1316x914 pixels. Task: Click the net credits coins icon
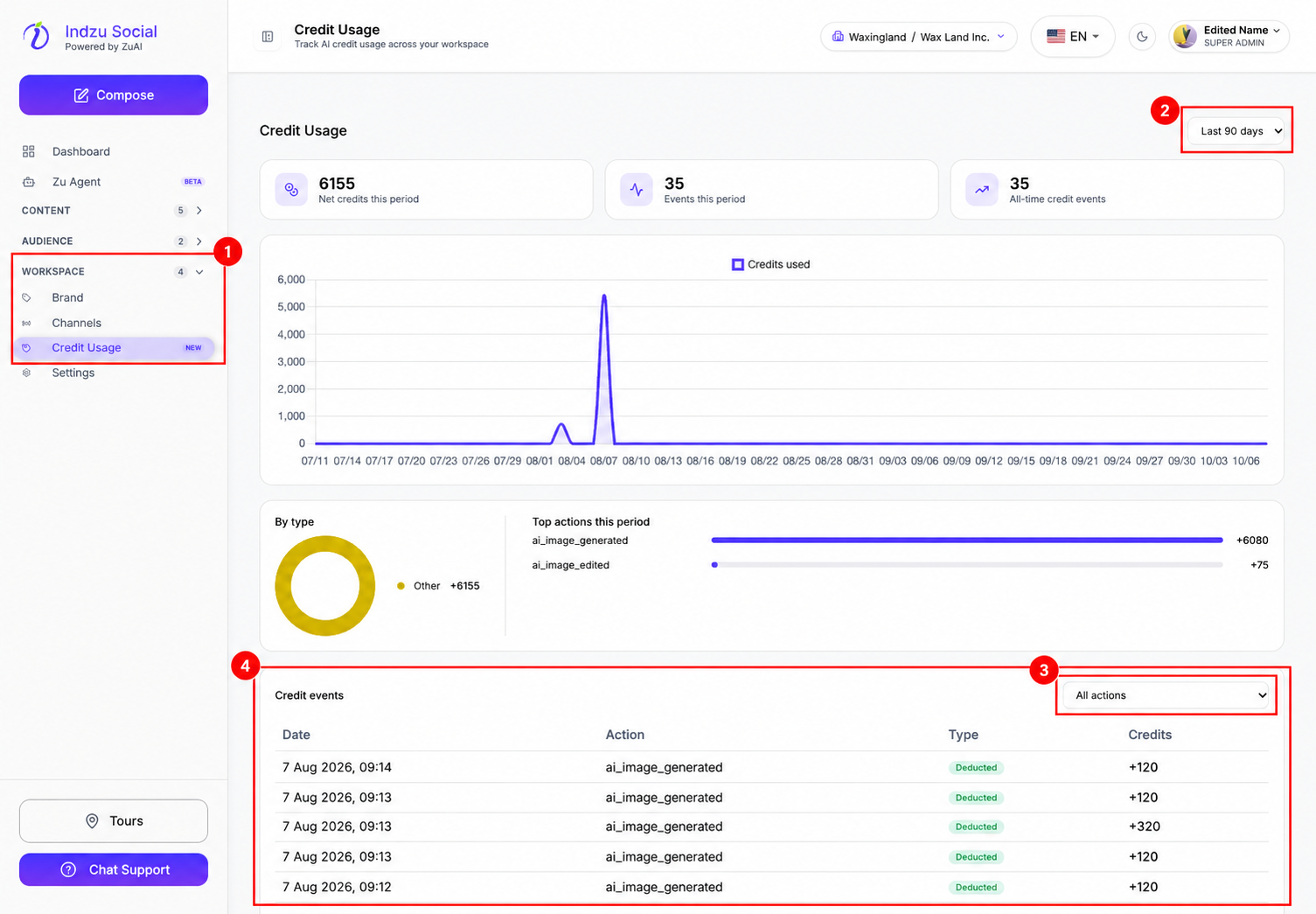click(x=291, y=190)
